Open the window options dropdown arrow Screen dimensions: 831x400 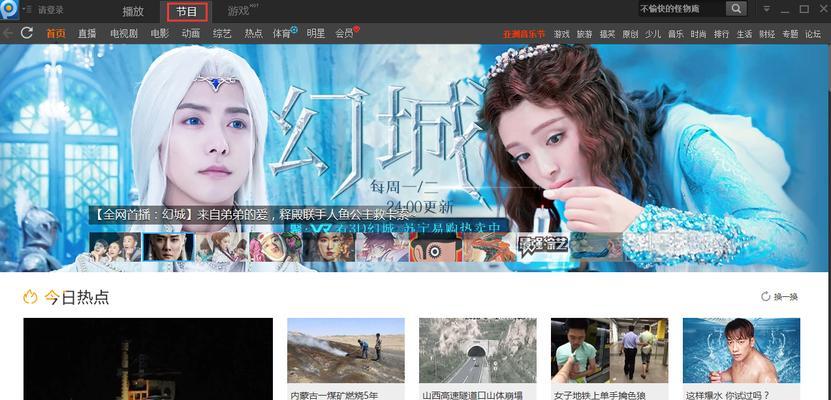coord(766,9)
